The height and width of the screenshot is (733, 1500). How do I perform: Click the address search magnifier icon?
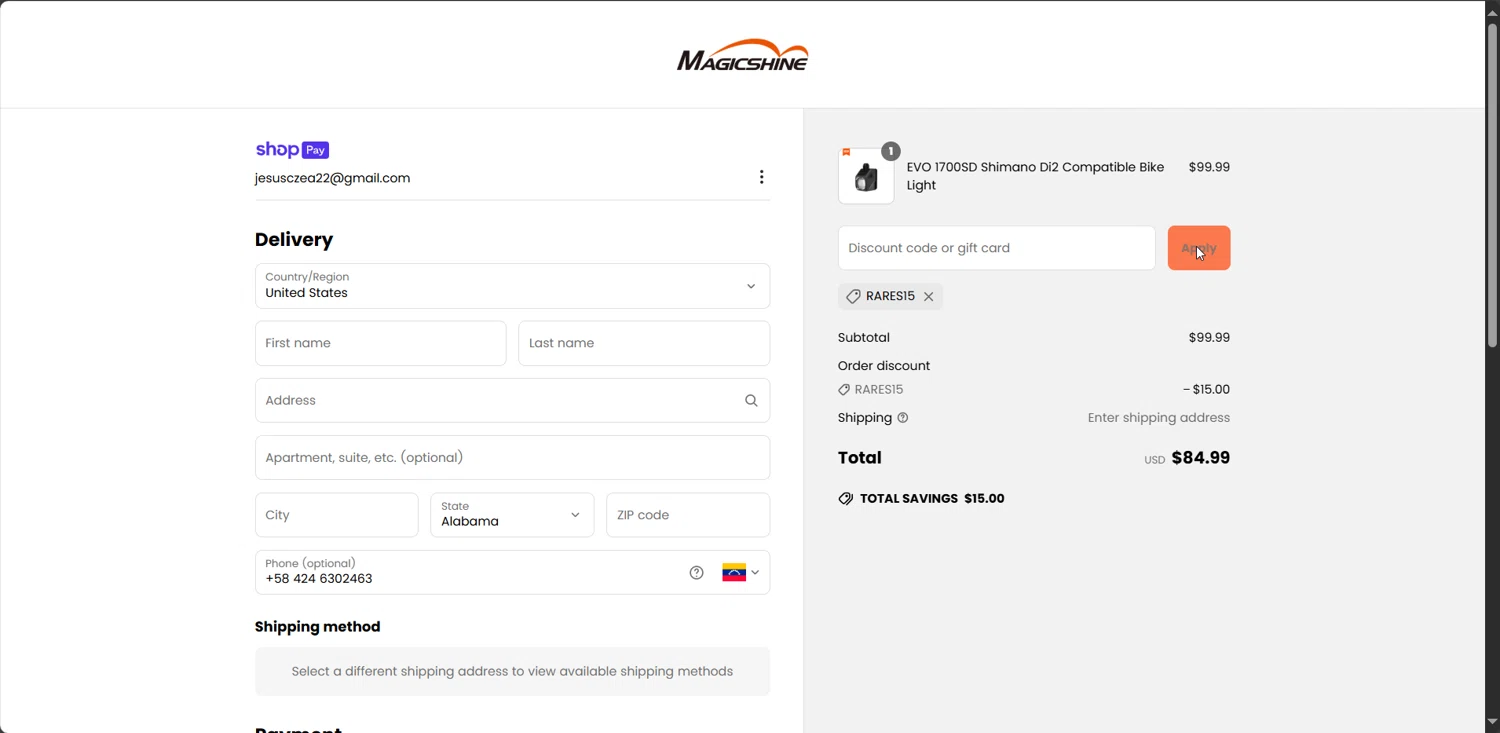click(751, 401)
